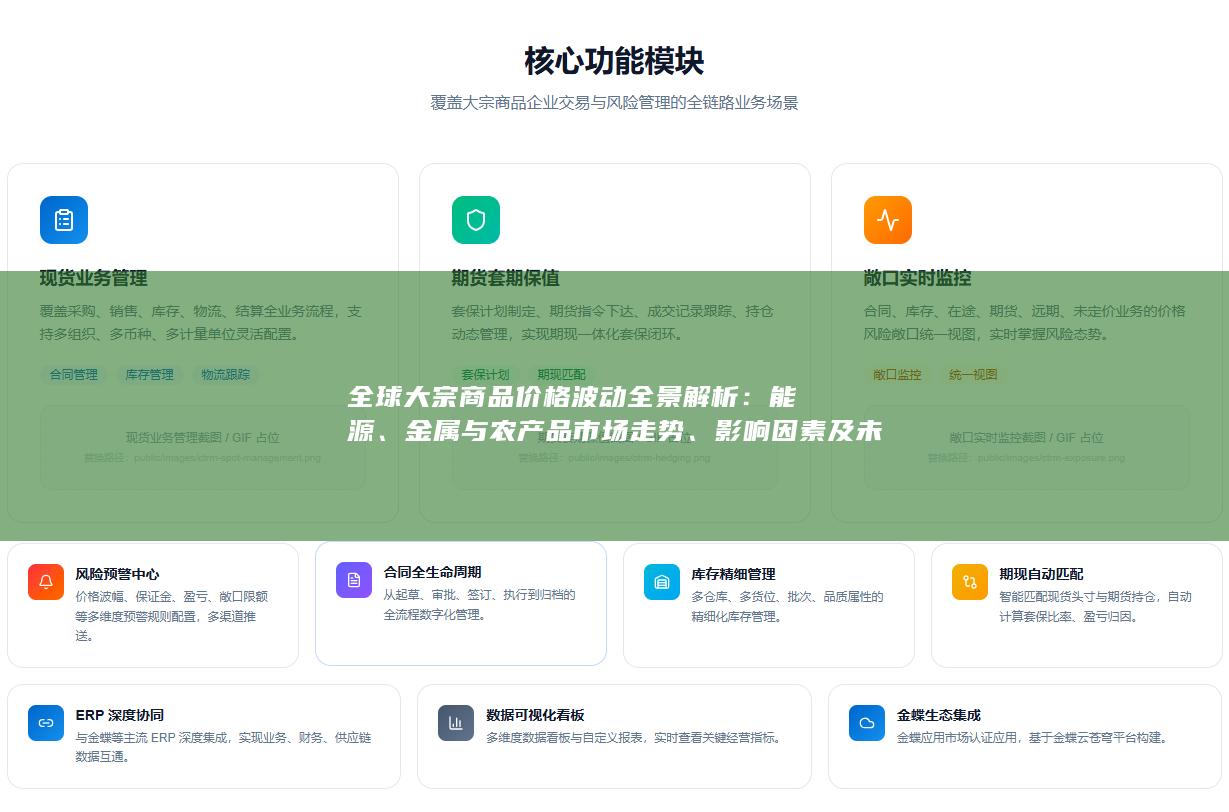Click the 数据可视化看板 title
This screenshot has width=1229, height=812.
tap(535, 715)
